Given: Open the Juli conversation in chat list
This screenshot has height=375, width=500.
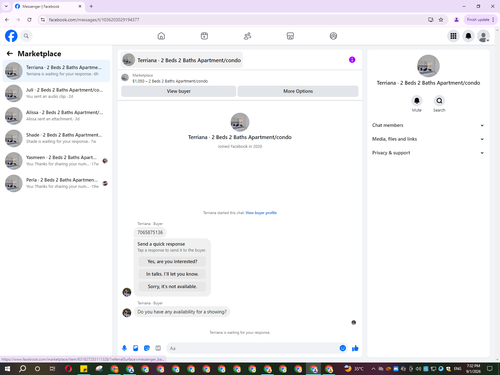Looking at the screenshot, I should (56, 93).
